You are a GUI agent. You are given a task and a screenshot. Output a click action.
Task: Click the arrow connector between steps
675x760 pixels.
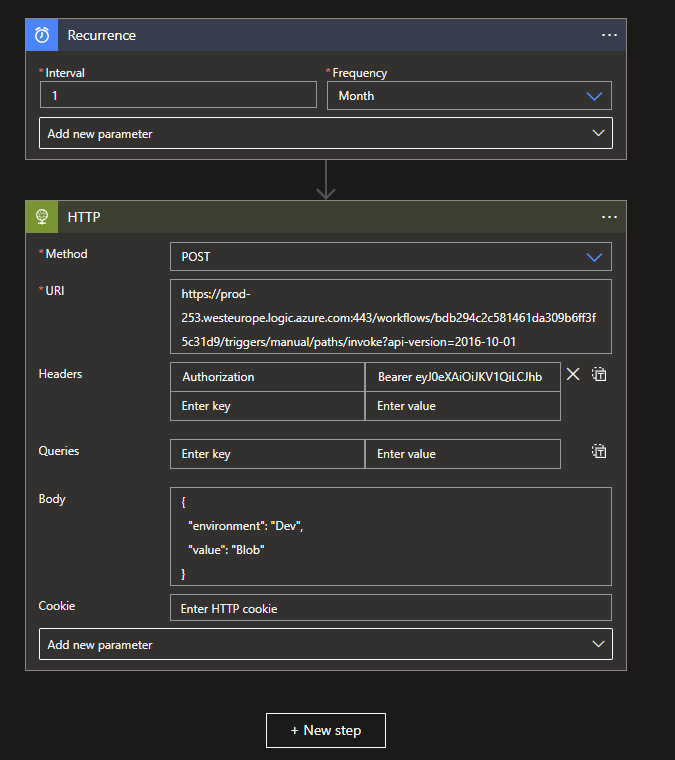(x=326, y=180)
